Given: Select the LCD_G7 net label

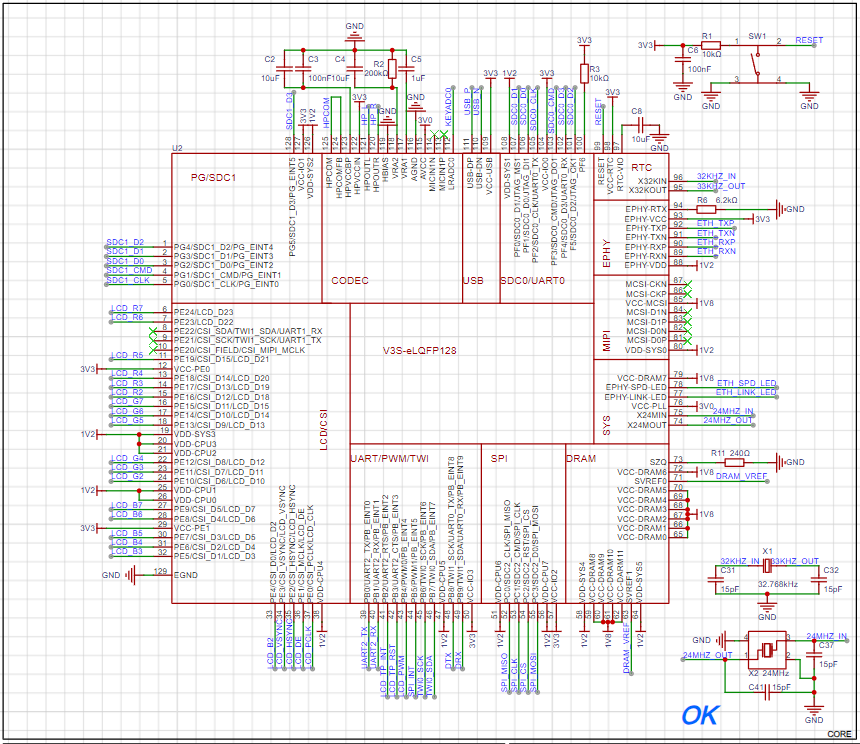Looking at the screenshot, I should (x=127, y=401).
